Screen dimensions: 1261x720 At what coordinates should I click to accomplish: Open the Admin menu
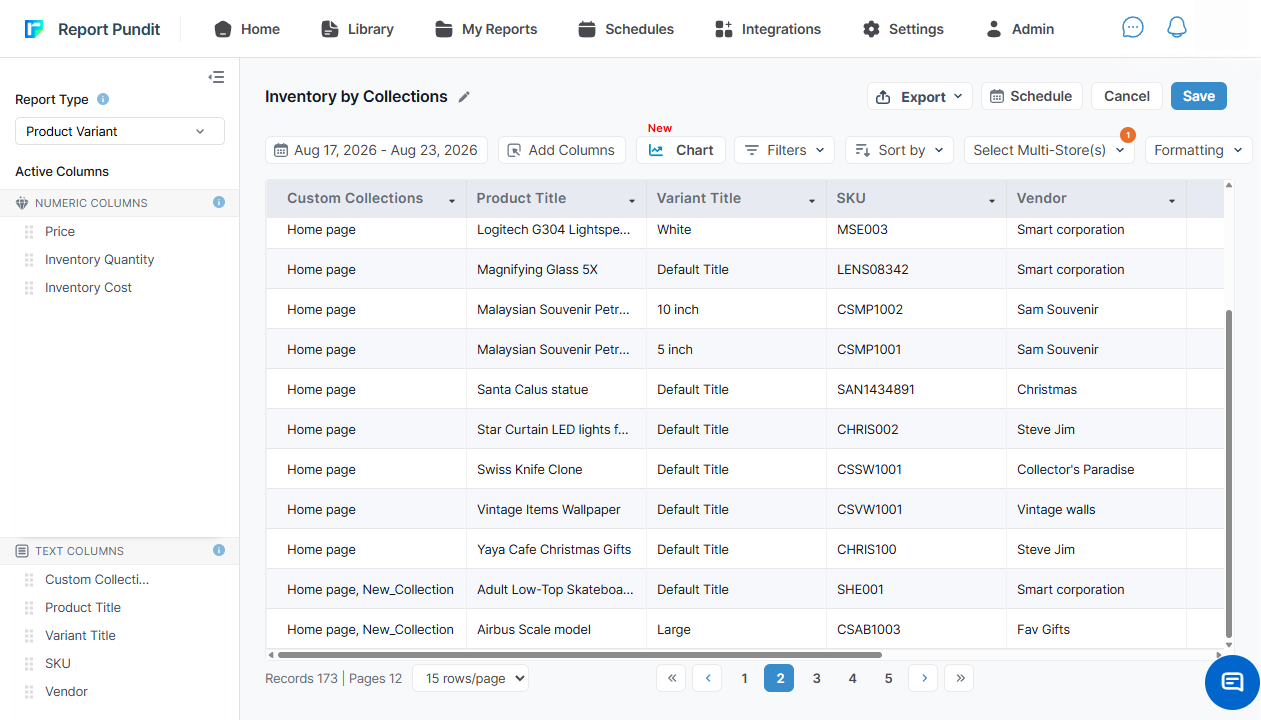click(1020, 29)
